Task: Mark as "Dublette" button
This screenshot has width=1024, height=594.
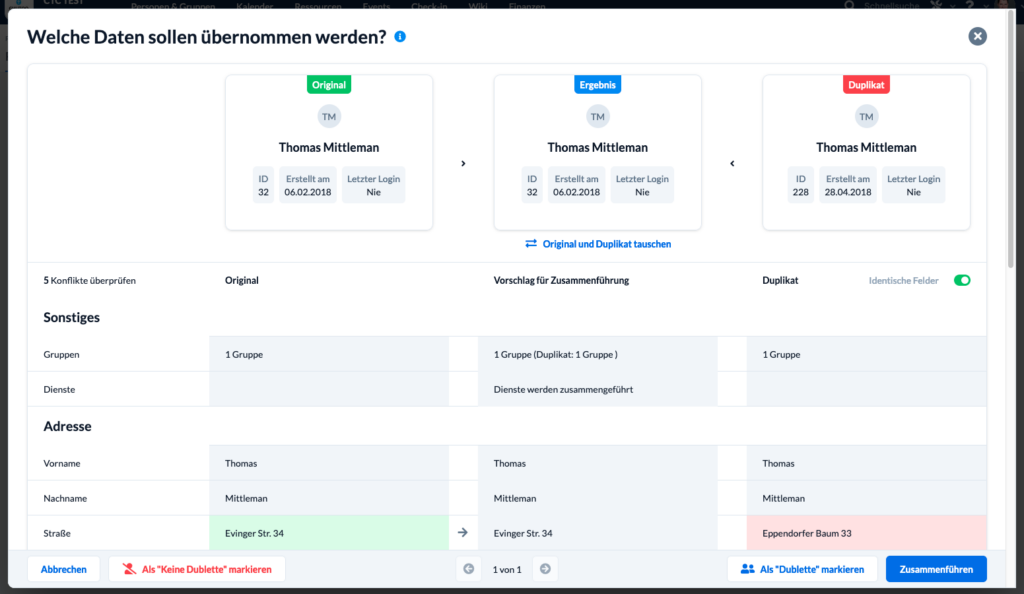Action: click(x=802, y=569)
